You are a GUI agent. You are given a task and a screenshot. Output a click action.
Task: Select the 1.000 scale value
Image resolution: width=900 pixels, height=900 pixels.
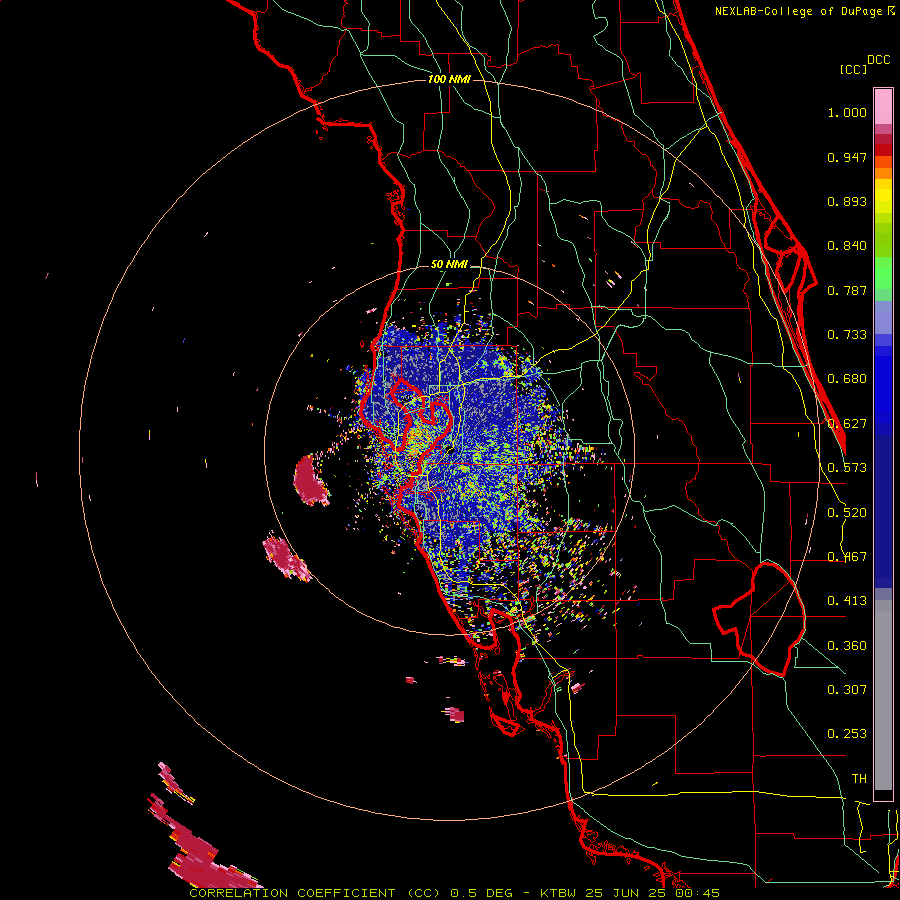847,112
